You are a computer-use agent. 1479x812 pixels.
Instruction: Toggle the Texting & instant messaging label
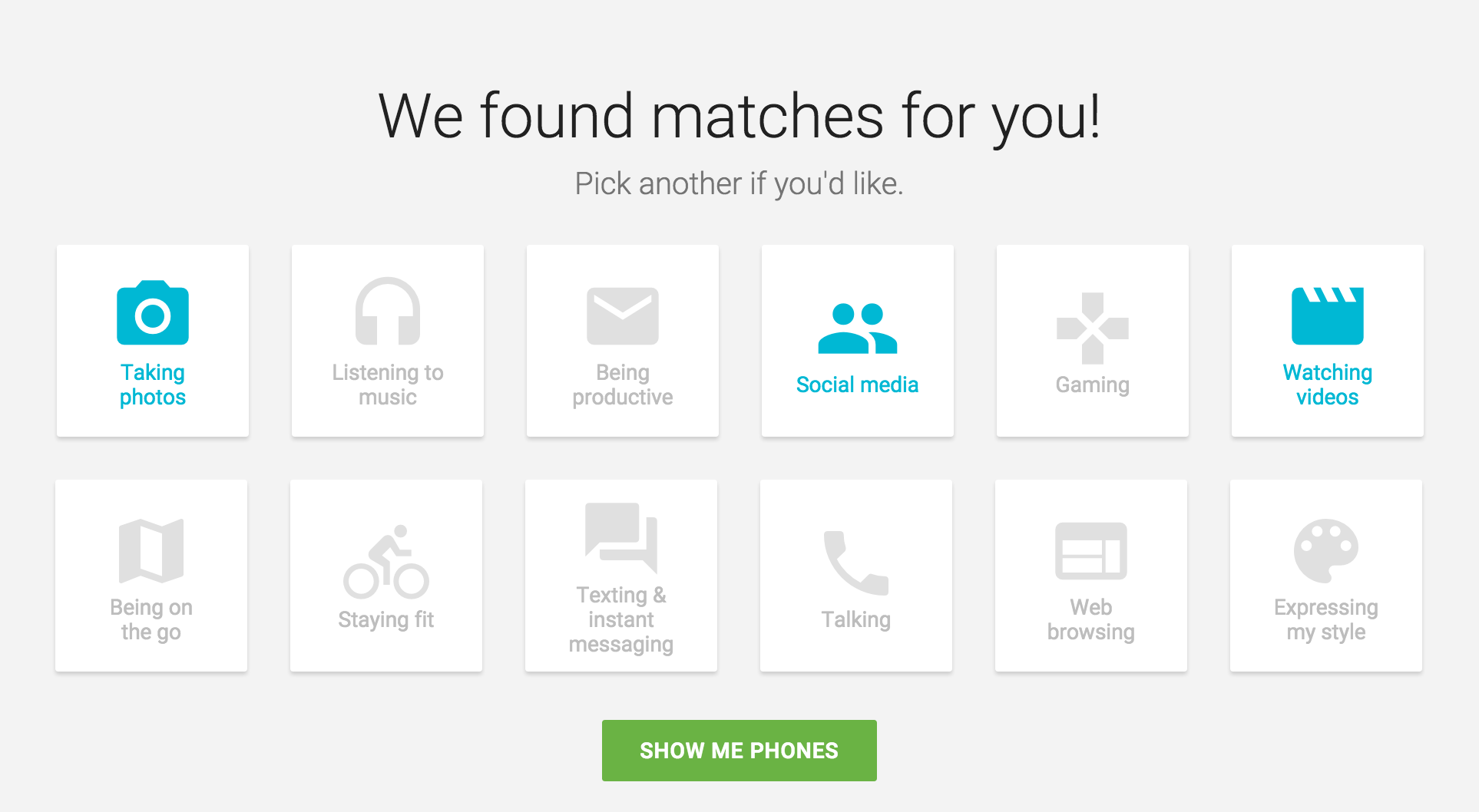point(621,619)
